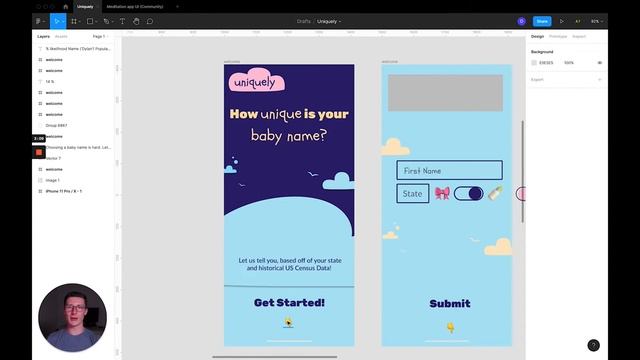
Task: Toggle the boy/girl switch on canvas
Action: [469, 193]
